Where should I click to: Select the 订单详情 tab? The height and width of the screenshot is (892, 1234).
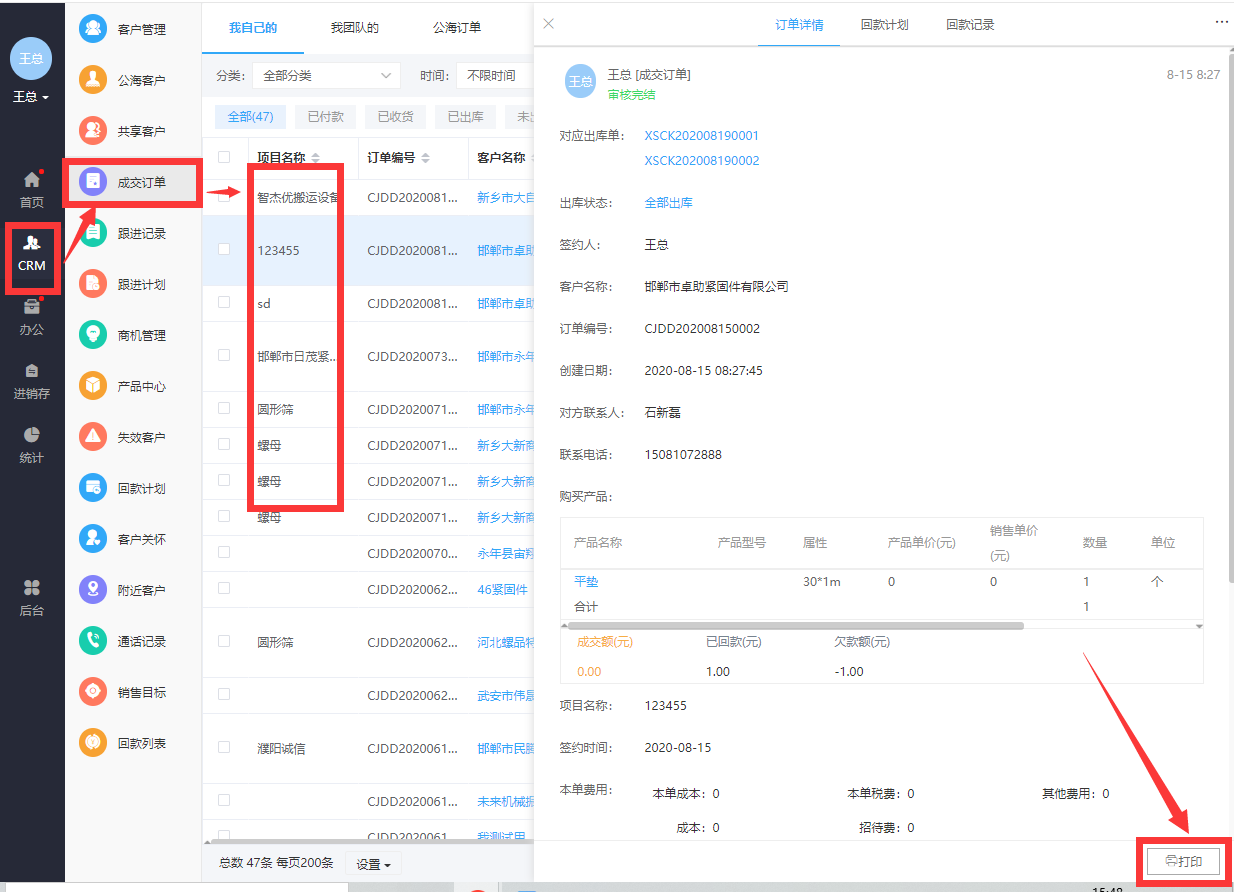pos(800,25)
